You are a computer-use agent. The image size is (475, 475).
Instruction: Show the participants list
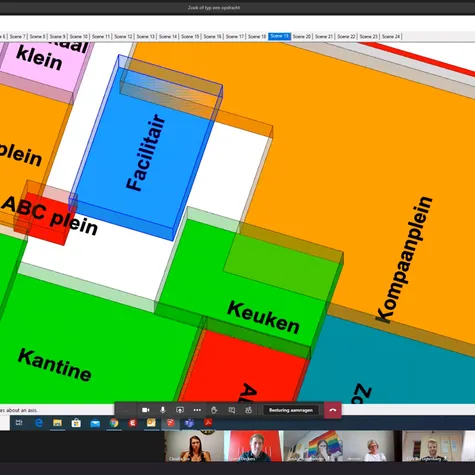248,410
